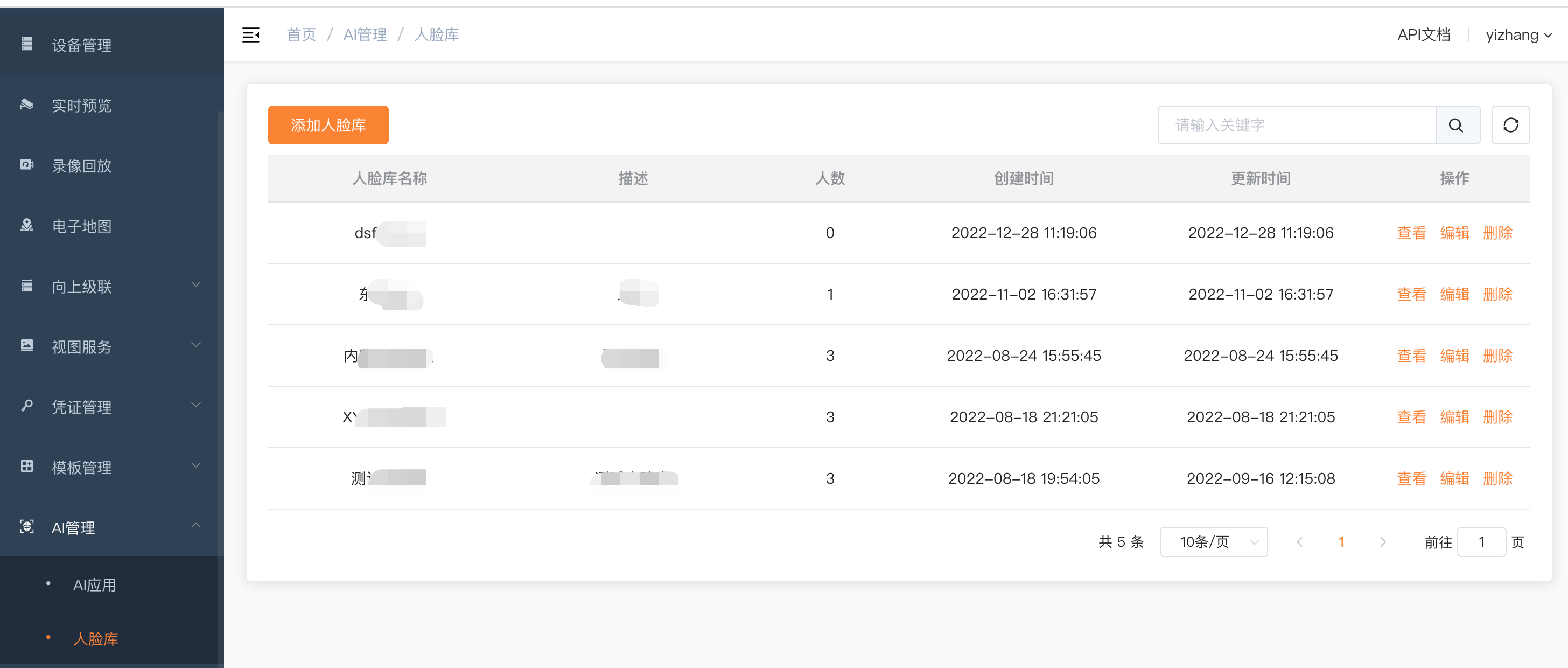Open 设备管理 from its sidebar icon
This screenshot has width=1568, height=668.
(27, 44)
